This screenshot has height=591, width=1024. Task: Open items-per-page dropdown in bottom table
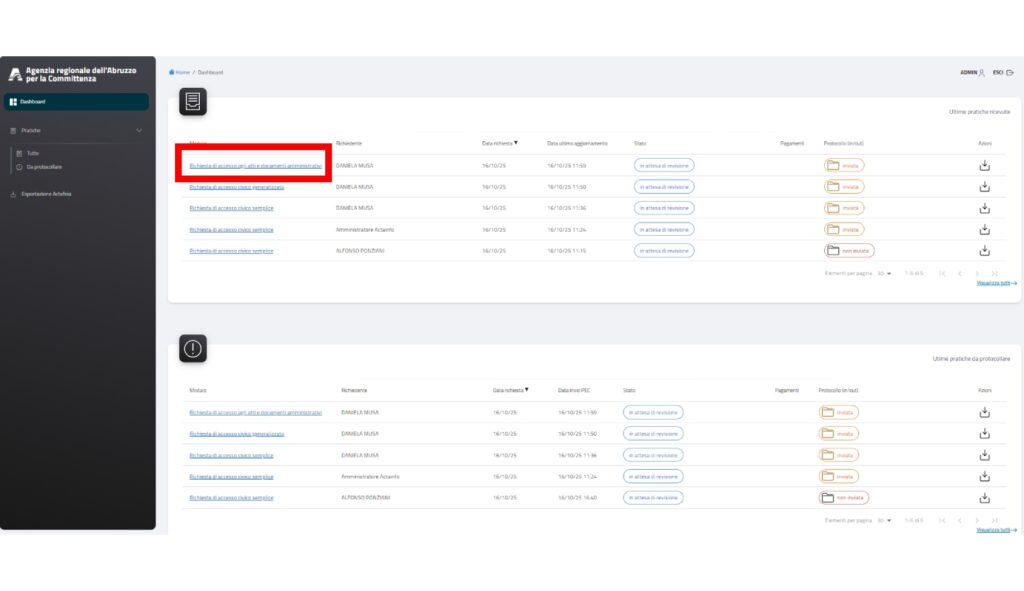tap(884, 520)
